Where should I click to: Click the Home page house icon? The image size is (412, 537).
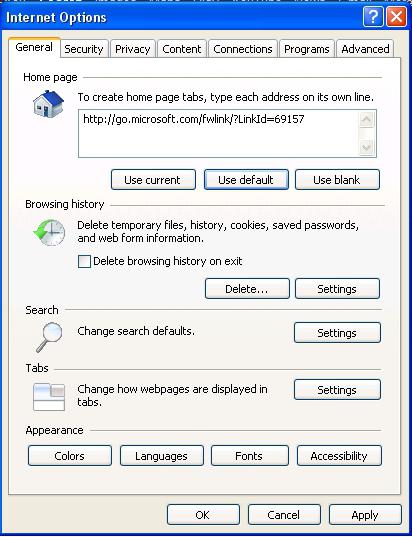point(48,103)
